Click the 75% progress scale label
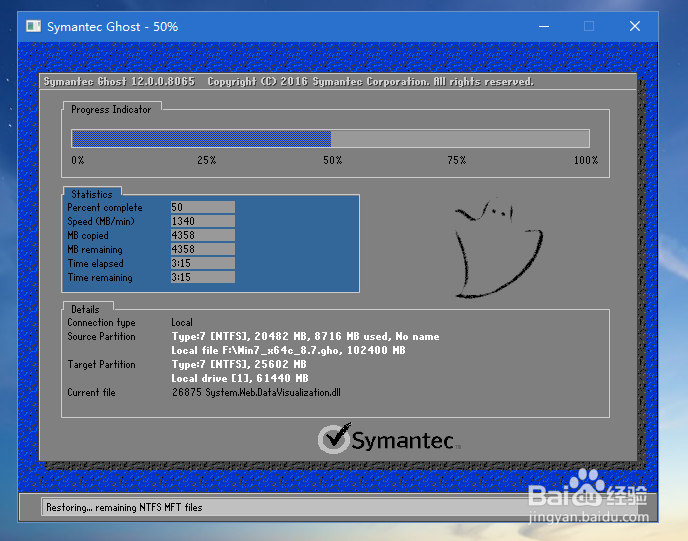 click(457, 160)
